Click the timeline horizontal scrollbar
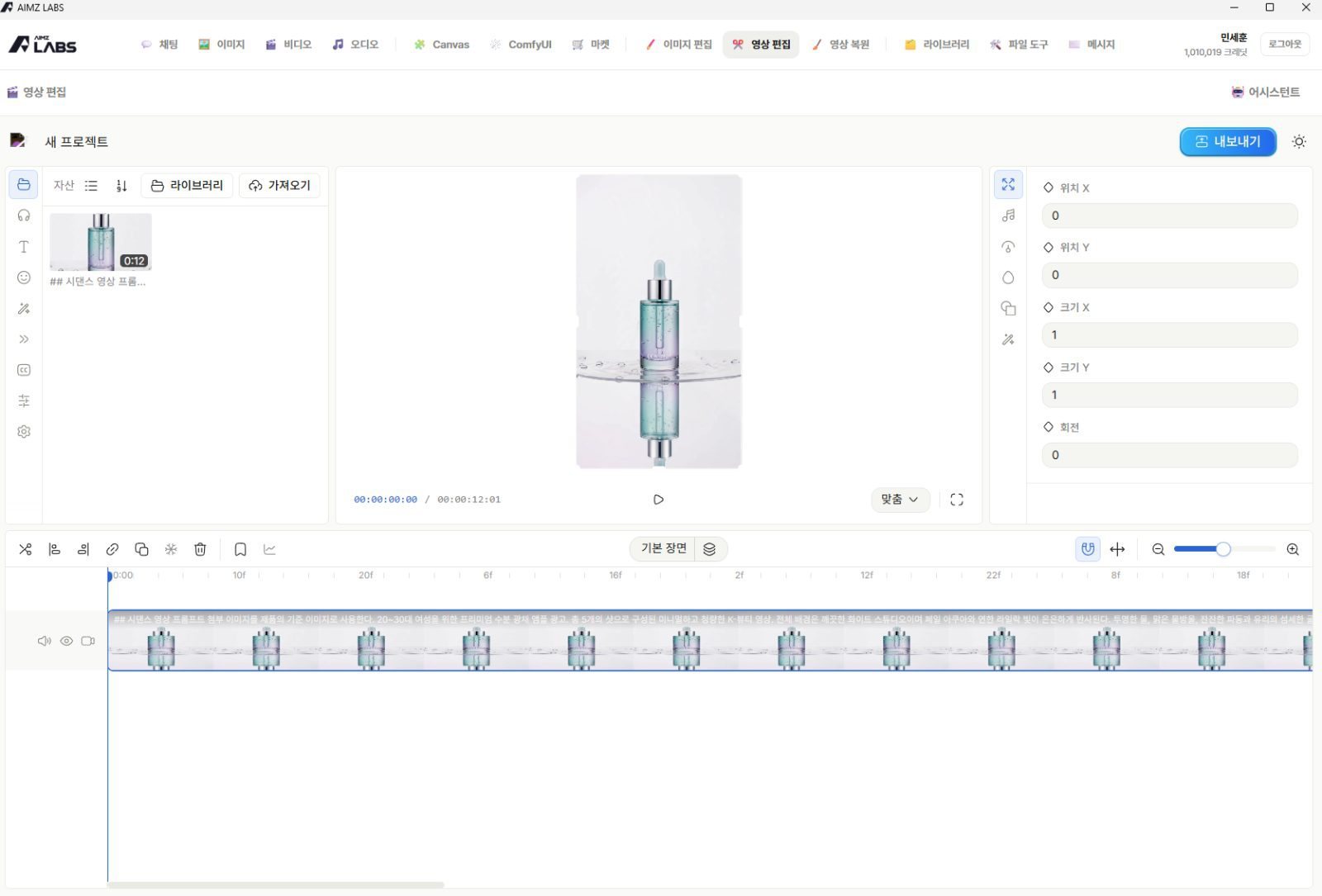The image size is (1322, 896). click(x=276, y=885)
